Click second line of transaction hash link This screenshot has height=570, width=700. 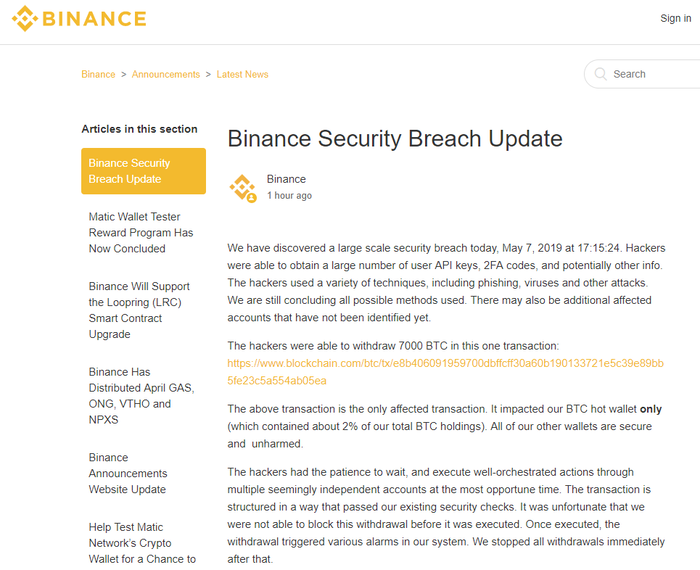[x=277, y=381]
